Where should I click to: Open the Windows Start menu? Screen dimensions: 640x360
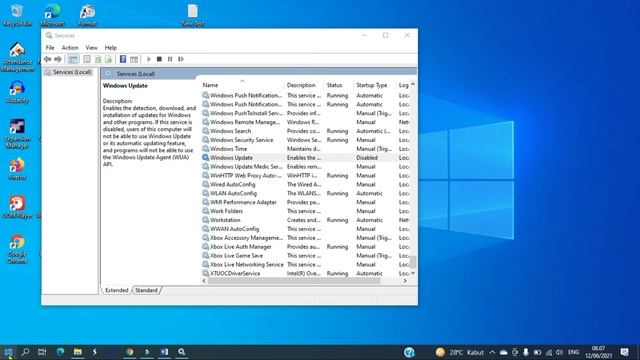pyautogui.click(x=8, y=352)
